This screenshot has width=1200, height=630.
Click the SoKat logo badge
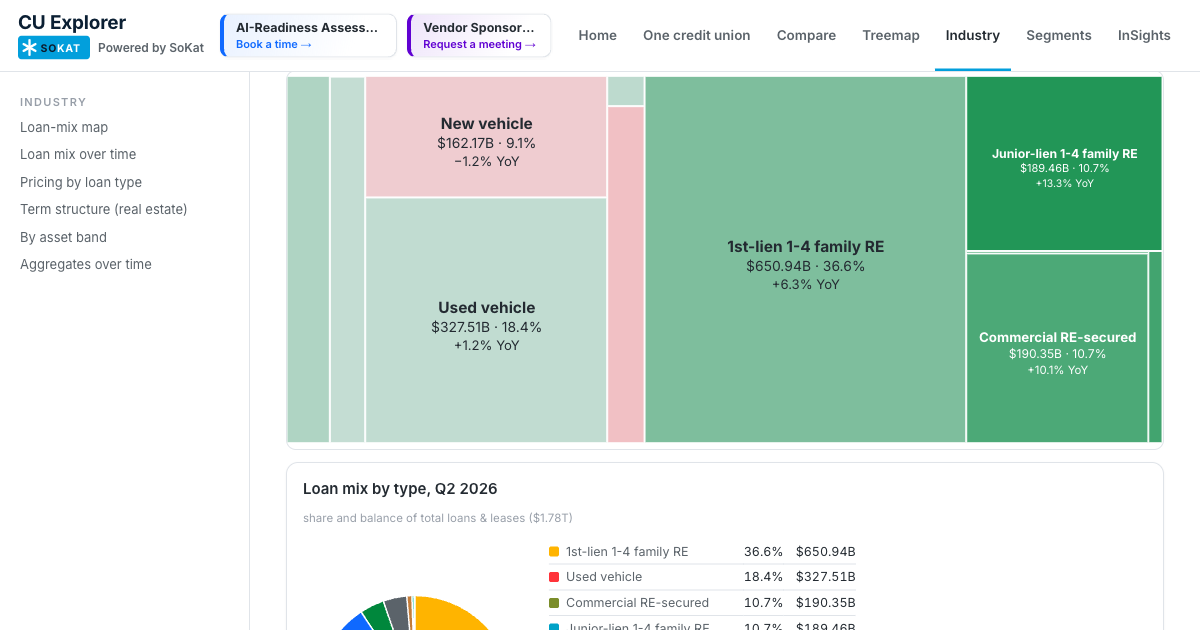point(54,47)
